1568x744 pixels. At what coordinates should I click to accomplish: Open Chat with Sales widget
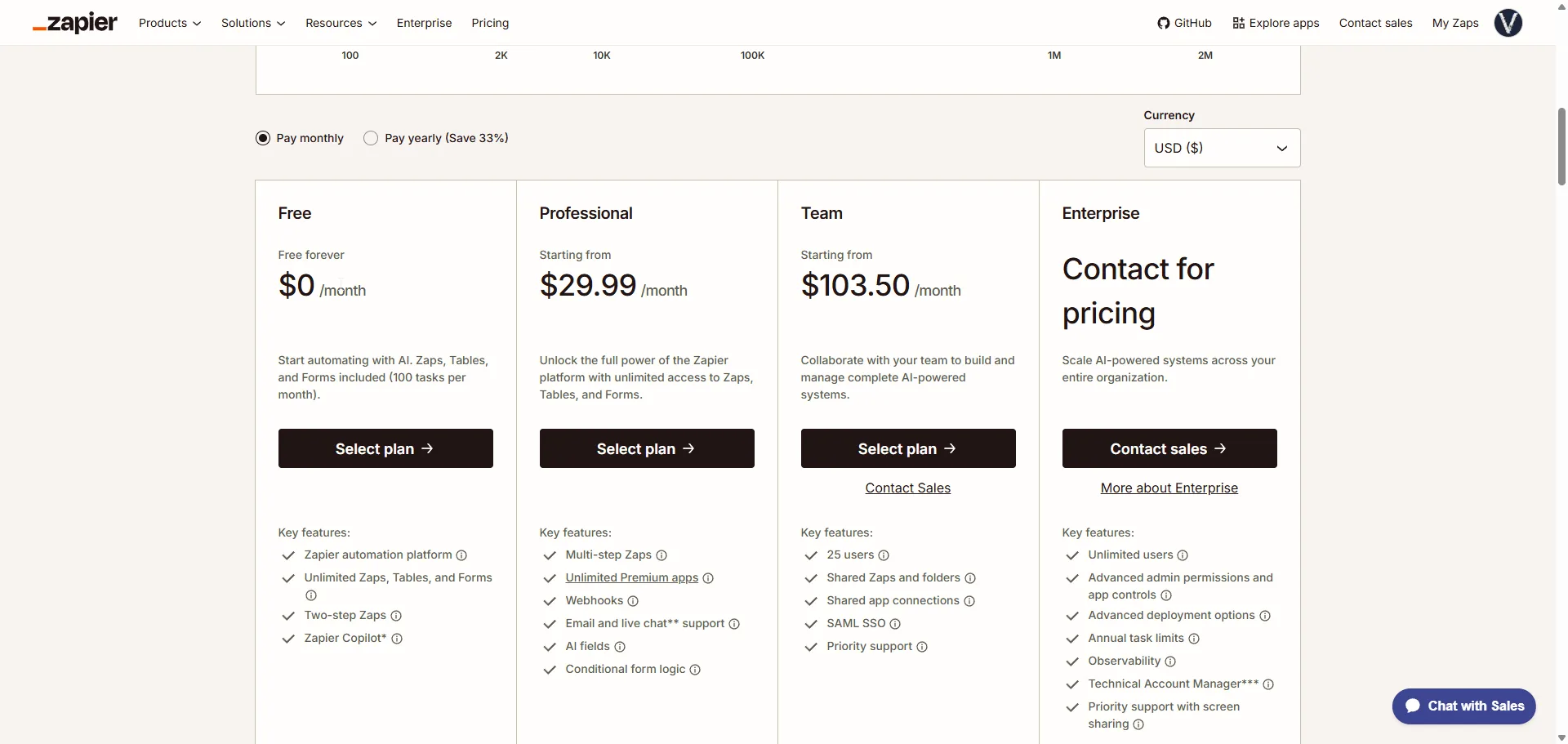1463,706
